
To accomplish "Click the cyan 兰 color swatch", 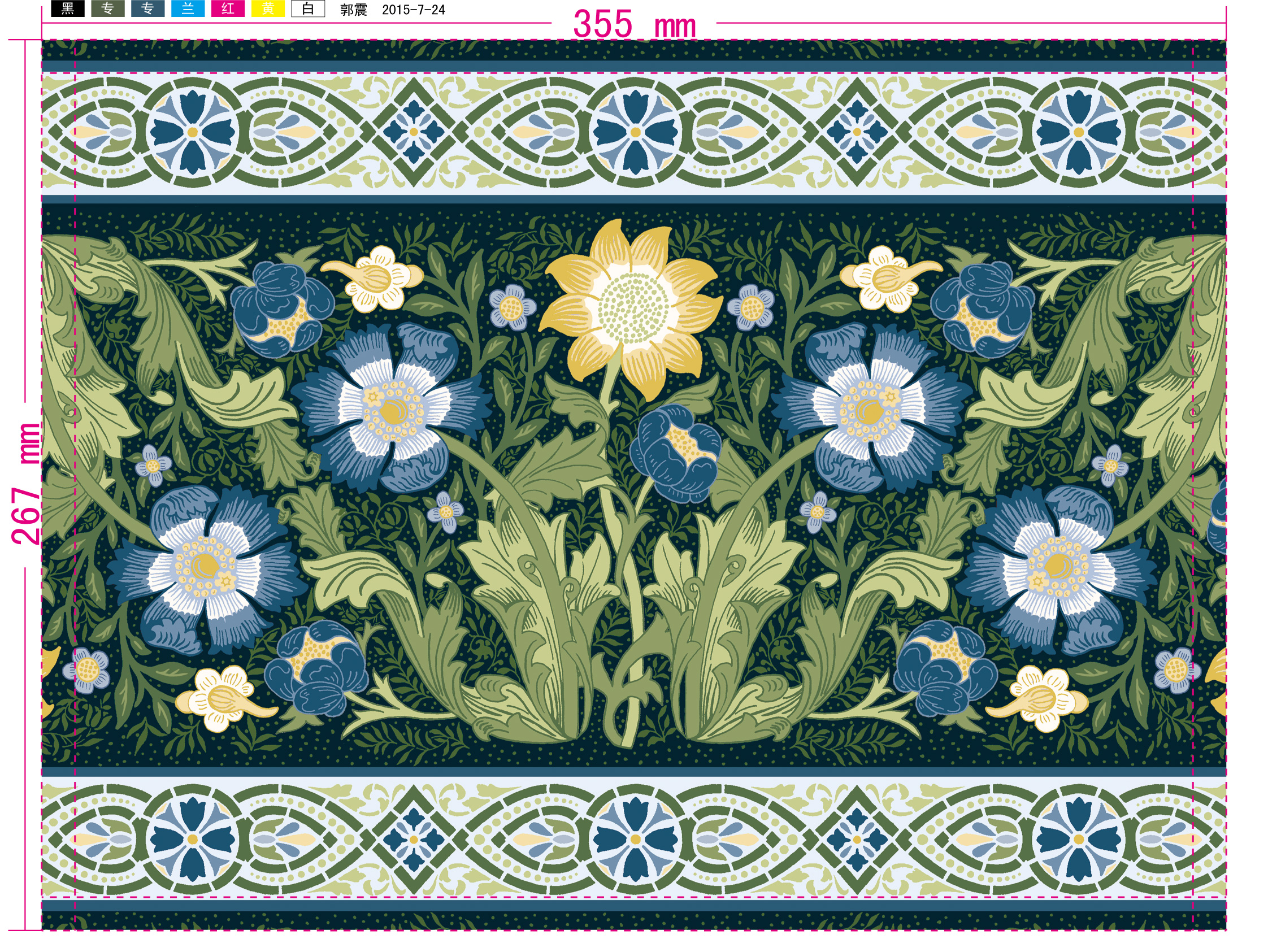I will click(188, 8).
